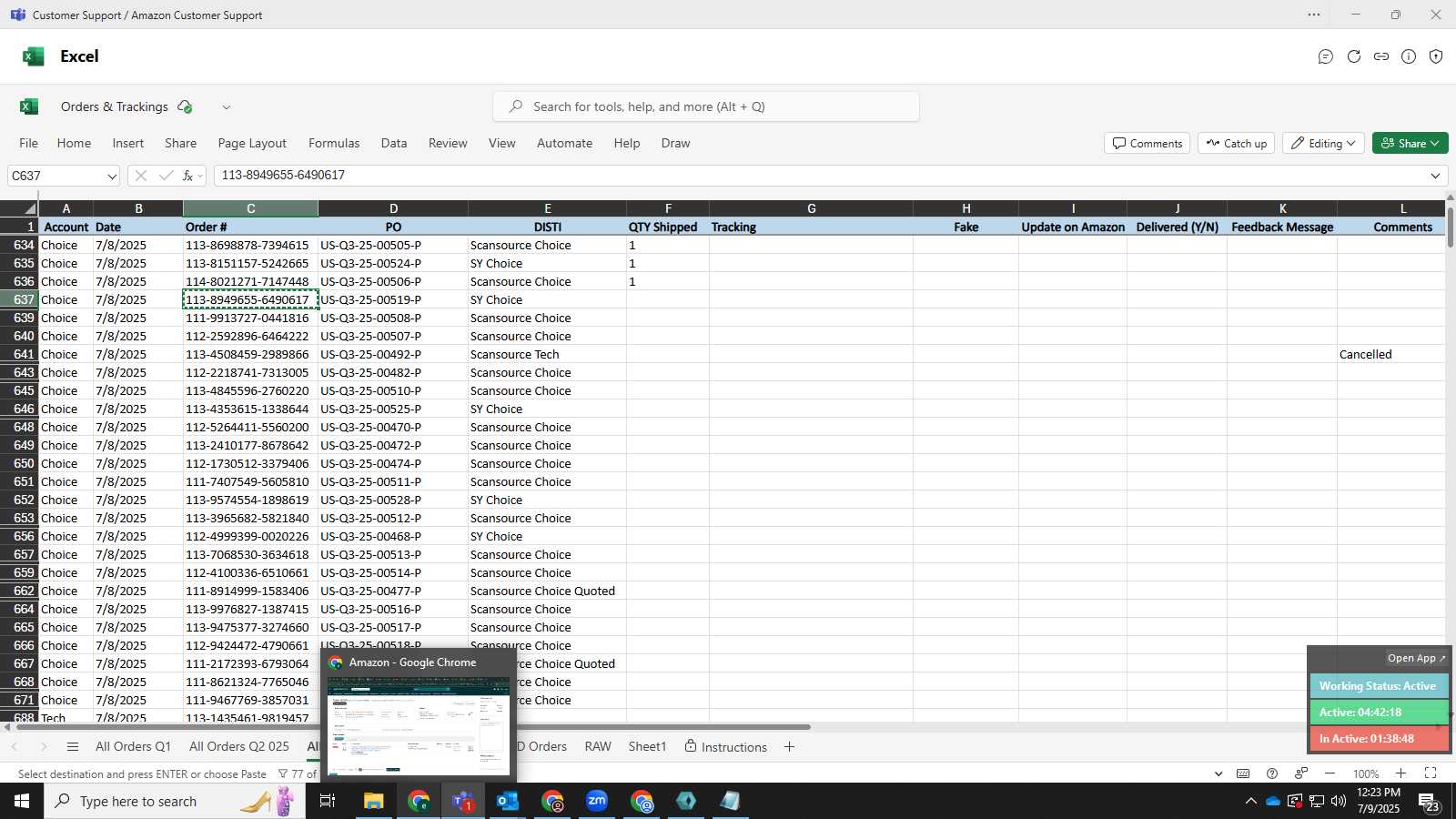Open the Teams more options ellipsis
Screen dimensions: 1456x819
[1314, 15]
